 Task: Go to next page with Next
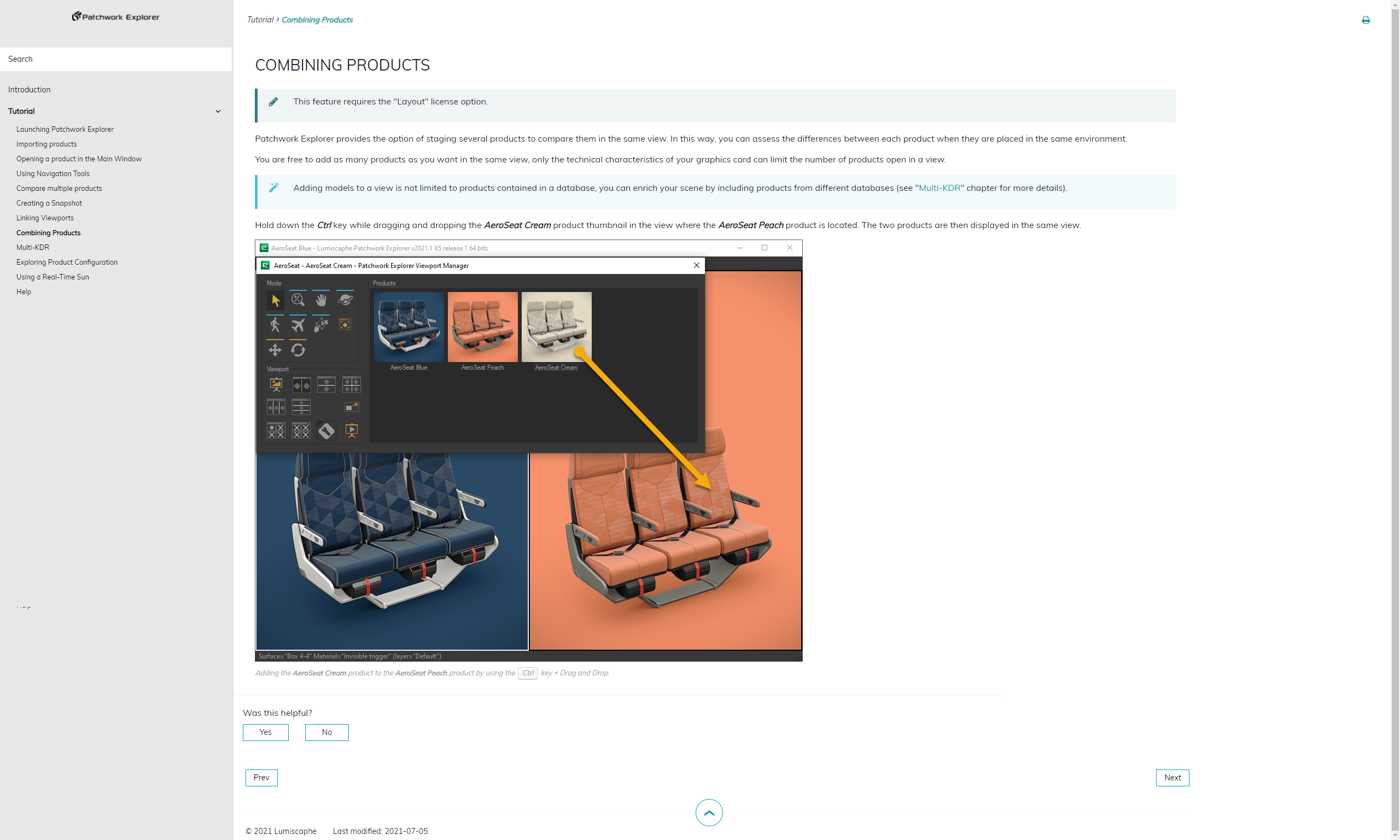click(x=1172, y=778)
